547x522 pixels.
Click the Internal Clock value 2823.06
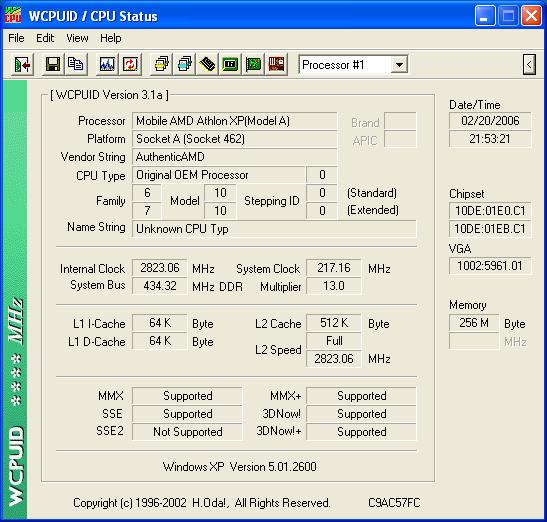(x=160, y=268)
